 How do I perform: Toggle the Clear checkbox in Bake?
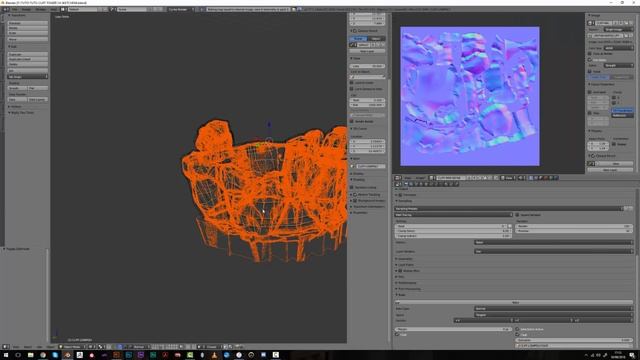pyautogui.click(x=397, y=335)
